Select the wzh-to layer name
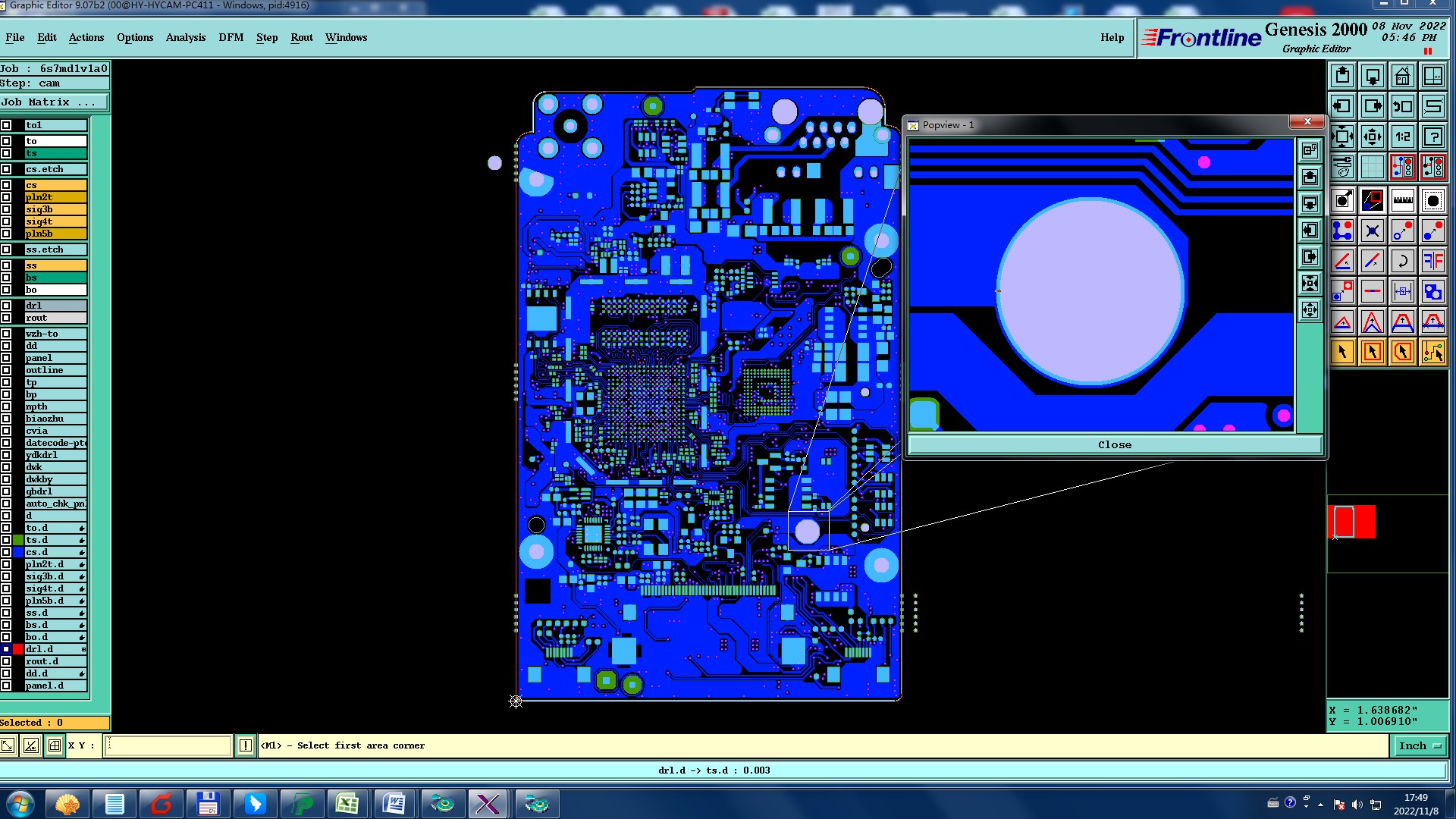This screenshot has height=819, width=1456. [56, 334]
